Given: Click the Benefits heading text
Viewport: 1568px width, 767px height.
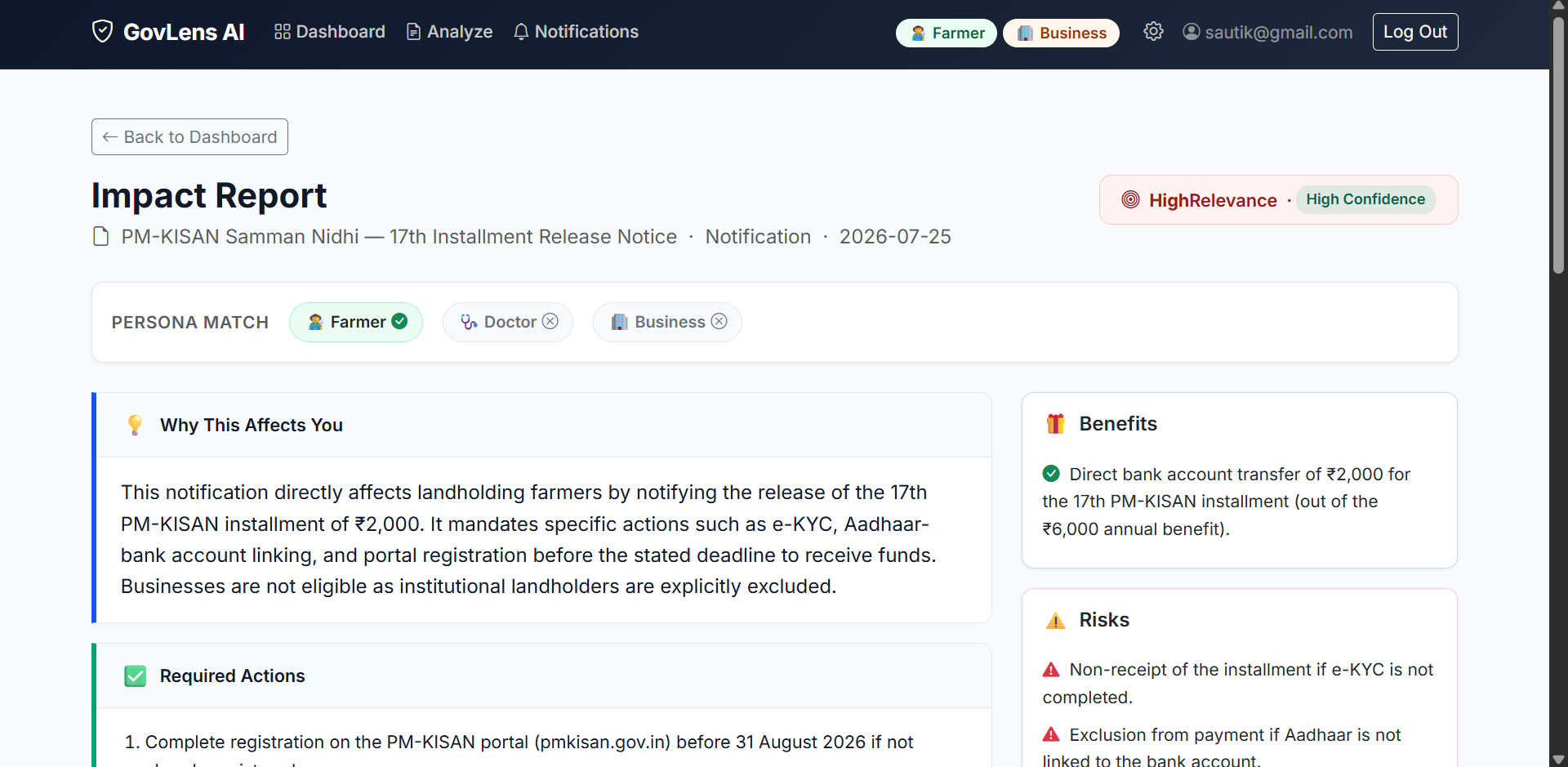Looking at the screenshot, I should pos(1118,424).
